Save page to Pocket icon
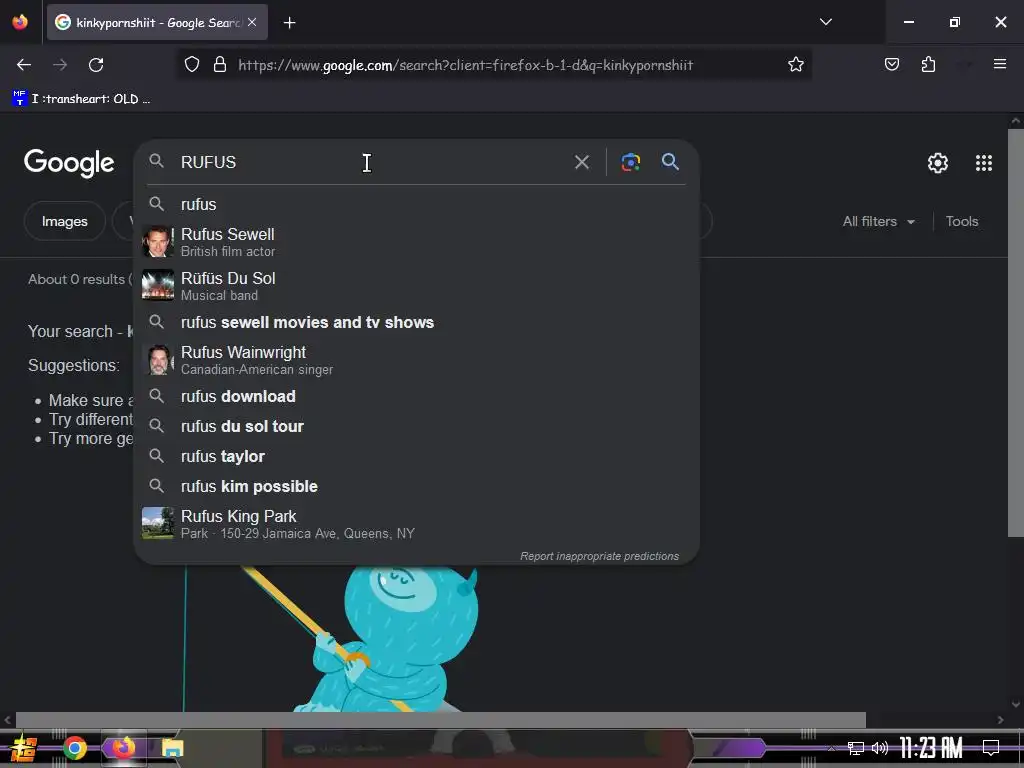This screenshot has height=768, width=1024. (891, 65)
